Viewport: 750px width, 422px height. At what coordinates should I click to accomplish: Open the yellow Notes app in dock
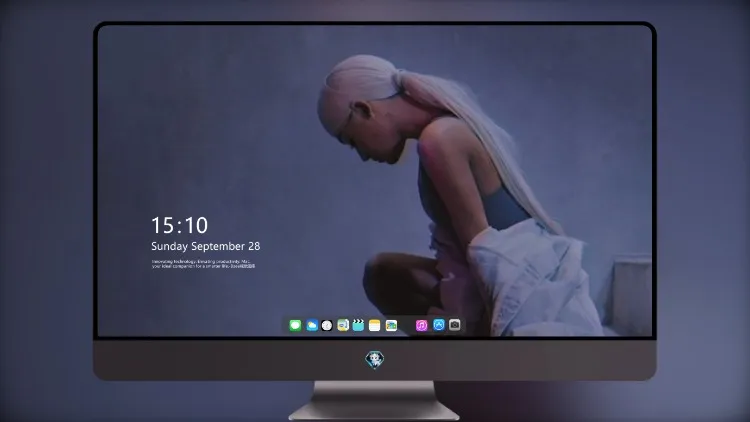click(x=375, y=325)
